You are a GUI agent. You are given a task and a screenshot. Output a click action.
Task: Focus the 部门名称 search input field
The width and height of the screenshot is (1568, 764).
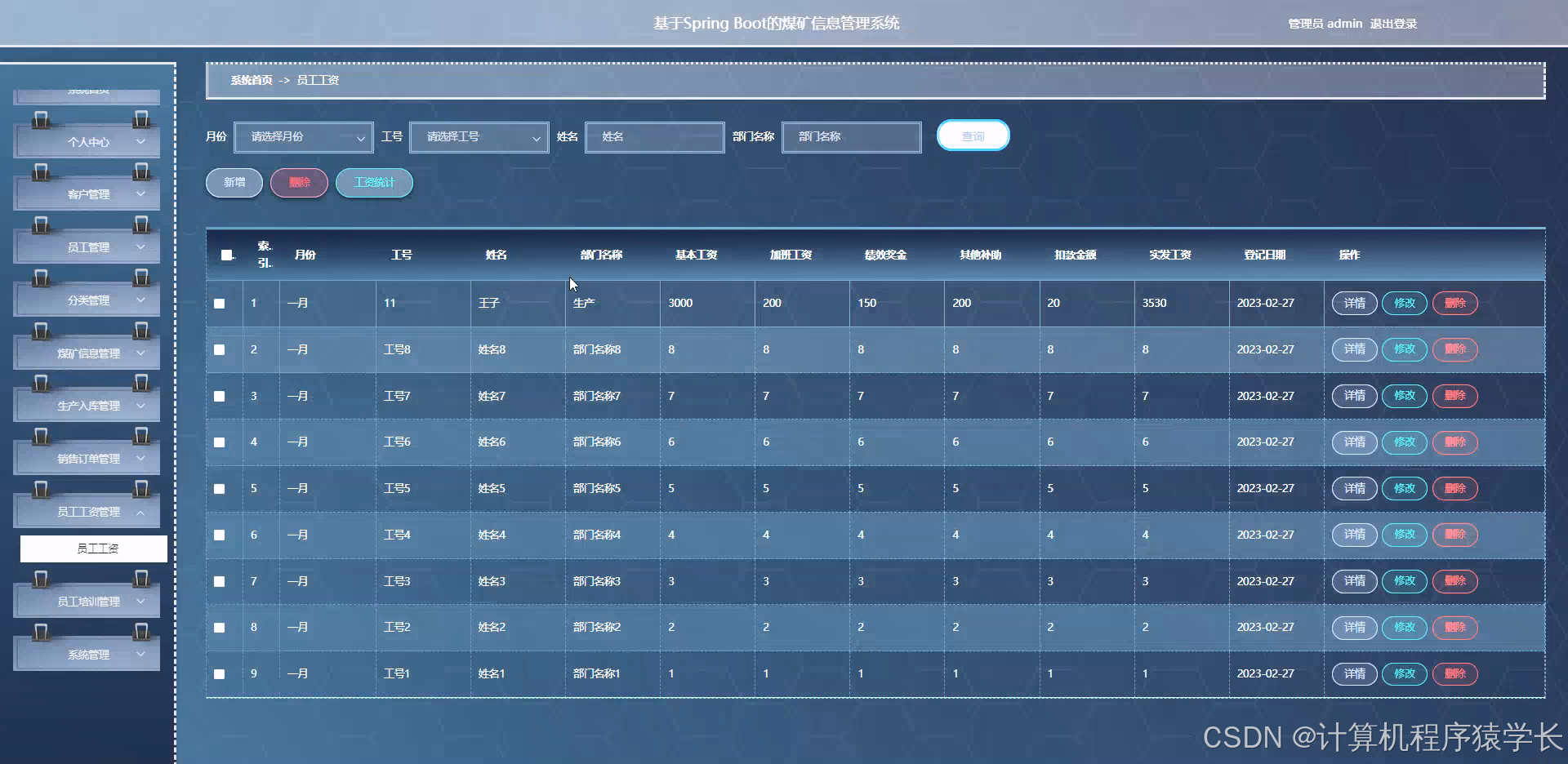852,137
